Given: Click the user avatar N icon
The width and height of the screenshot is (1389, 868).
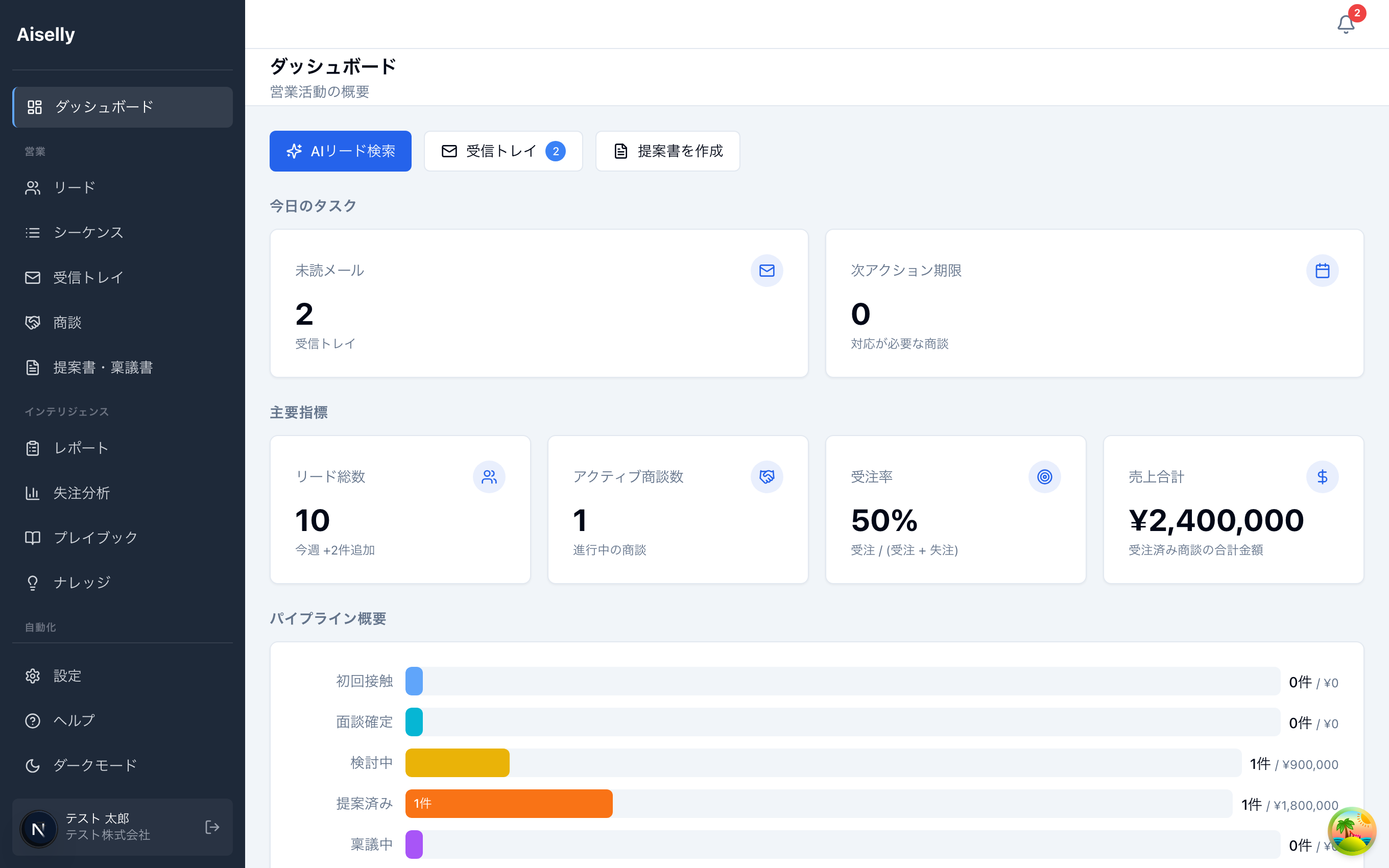Looking at the screenshot, I should (38, 828).
